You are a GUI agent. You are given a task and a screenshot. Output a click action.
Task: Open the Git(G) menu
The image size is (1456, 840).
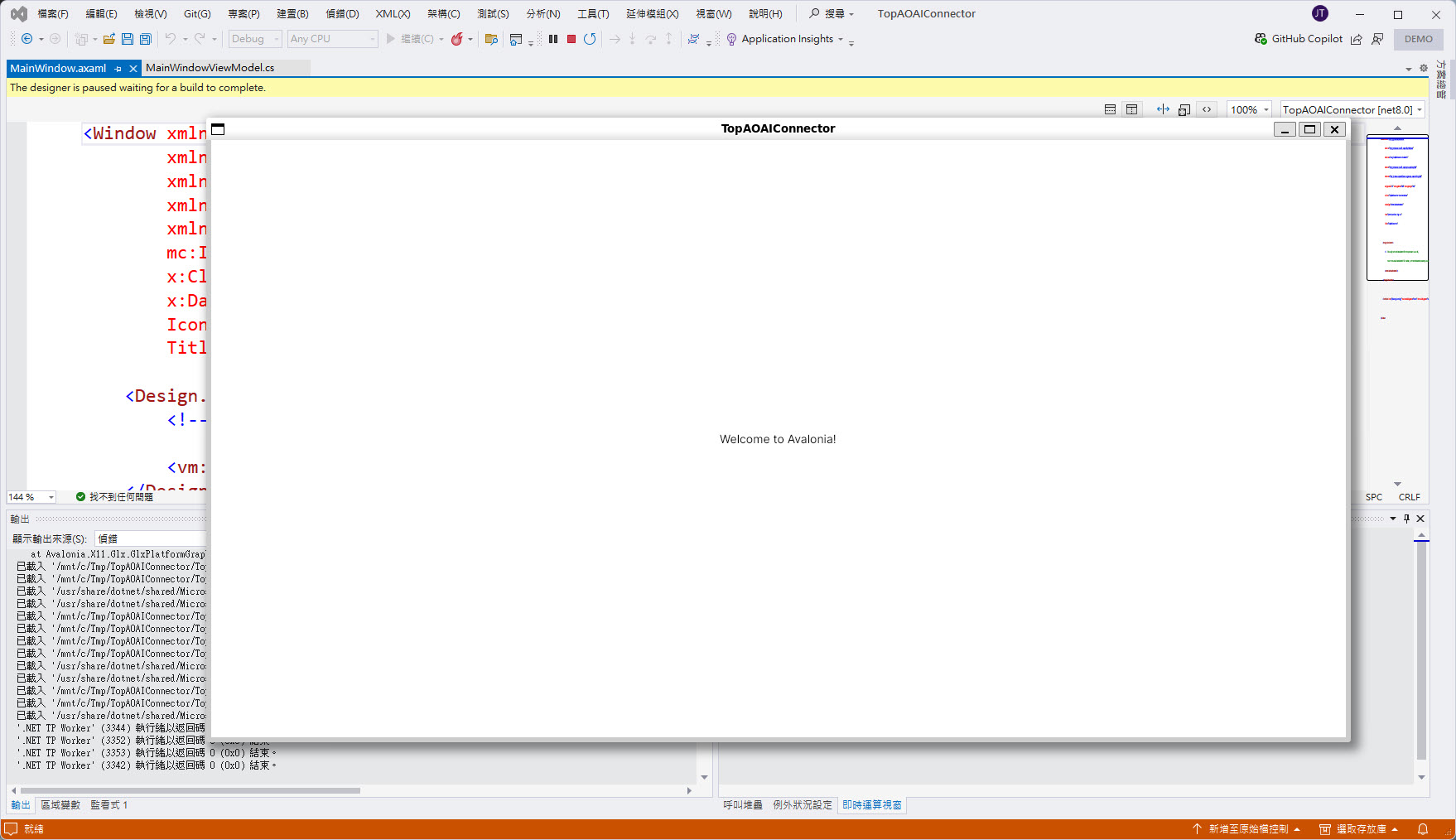tap(197, 14)
